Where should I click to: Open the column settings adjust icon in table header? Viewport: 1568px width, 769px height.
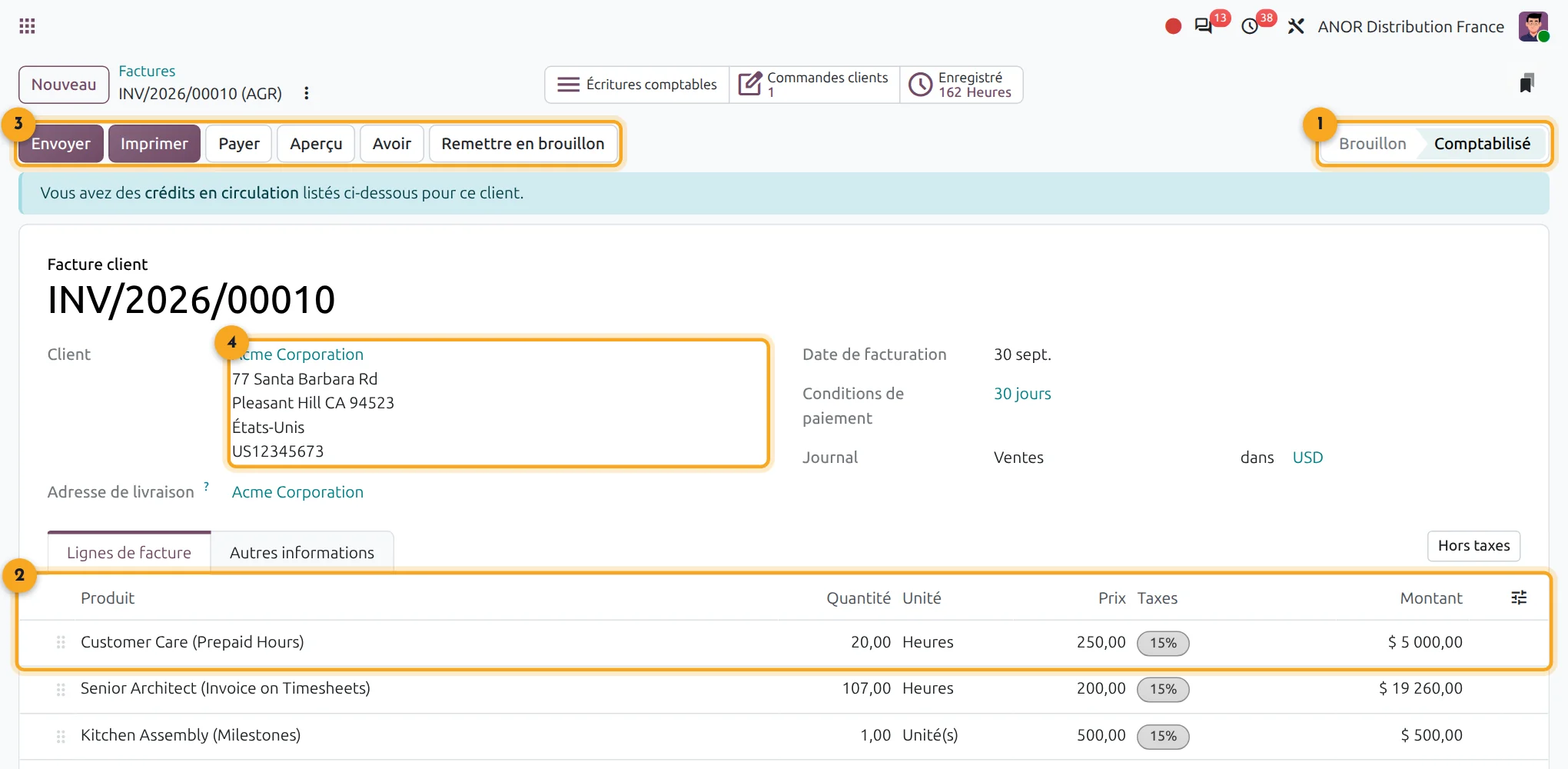(1519, 598)
